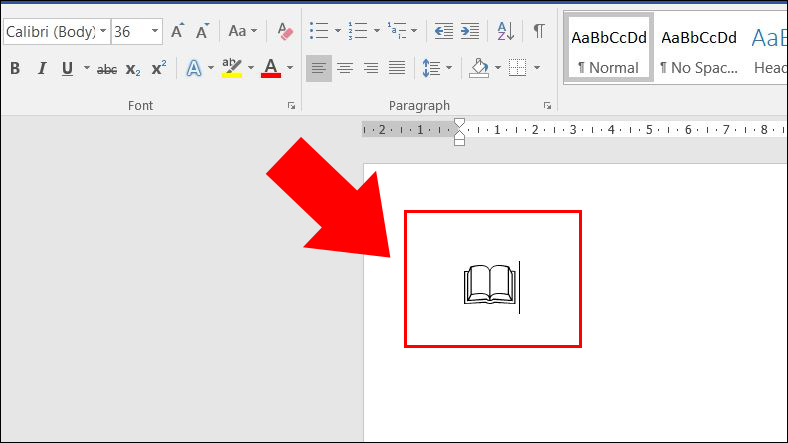Click the Subscript icon
Viewport: 788px width, 443px height.
point(133,69)
